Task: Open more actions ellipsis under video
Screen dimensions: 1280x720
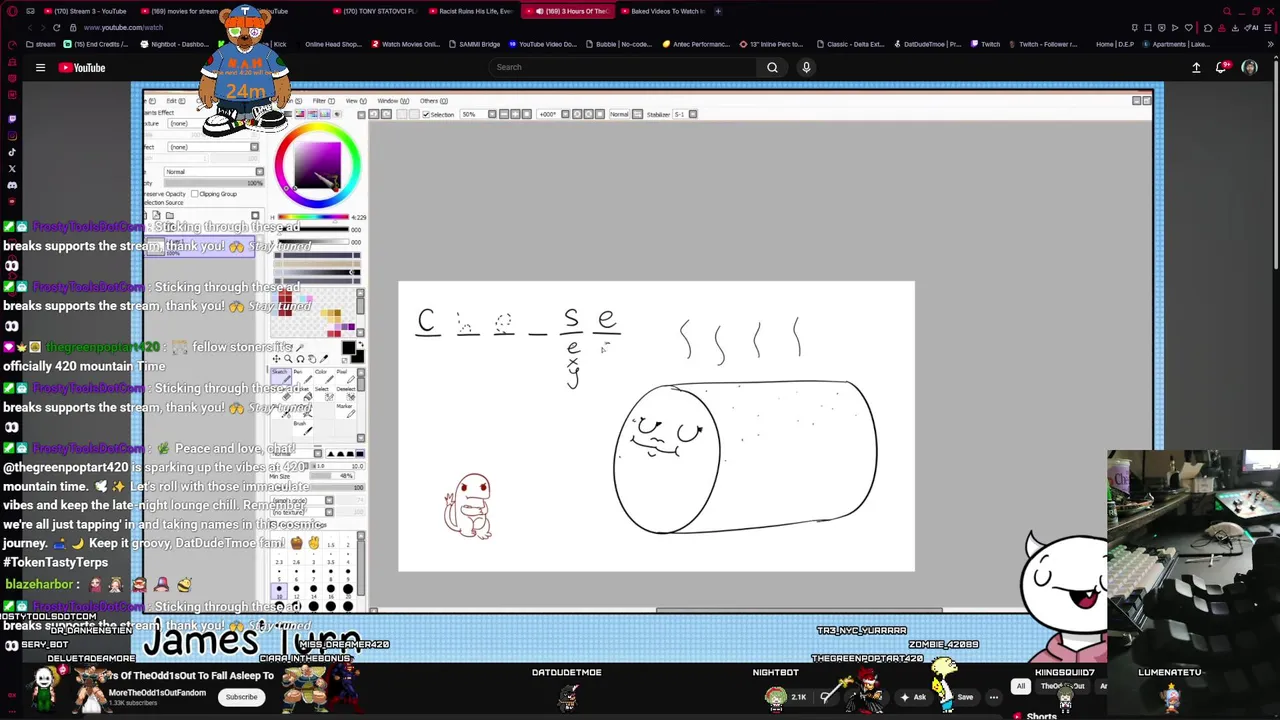Action: click(994, 697)
